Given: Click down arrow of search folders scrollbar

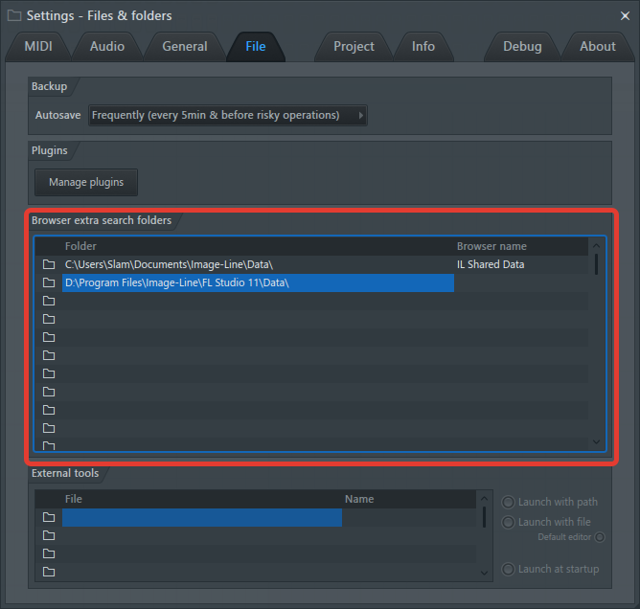Looking at the screenshot, I should [x=596, y=442].
